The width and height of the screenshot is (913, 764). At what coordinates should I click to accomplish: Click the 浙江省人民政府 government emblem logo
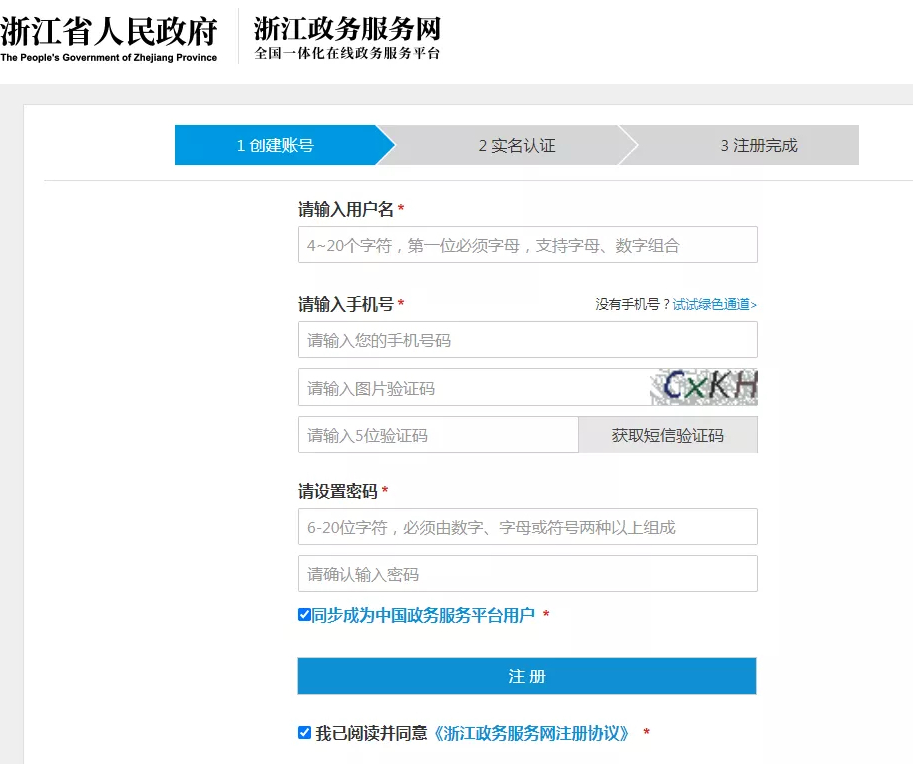pos(108,33)
